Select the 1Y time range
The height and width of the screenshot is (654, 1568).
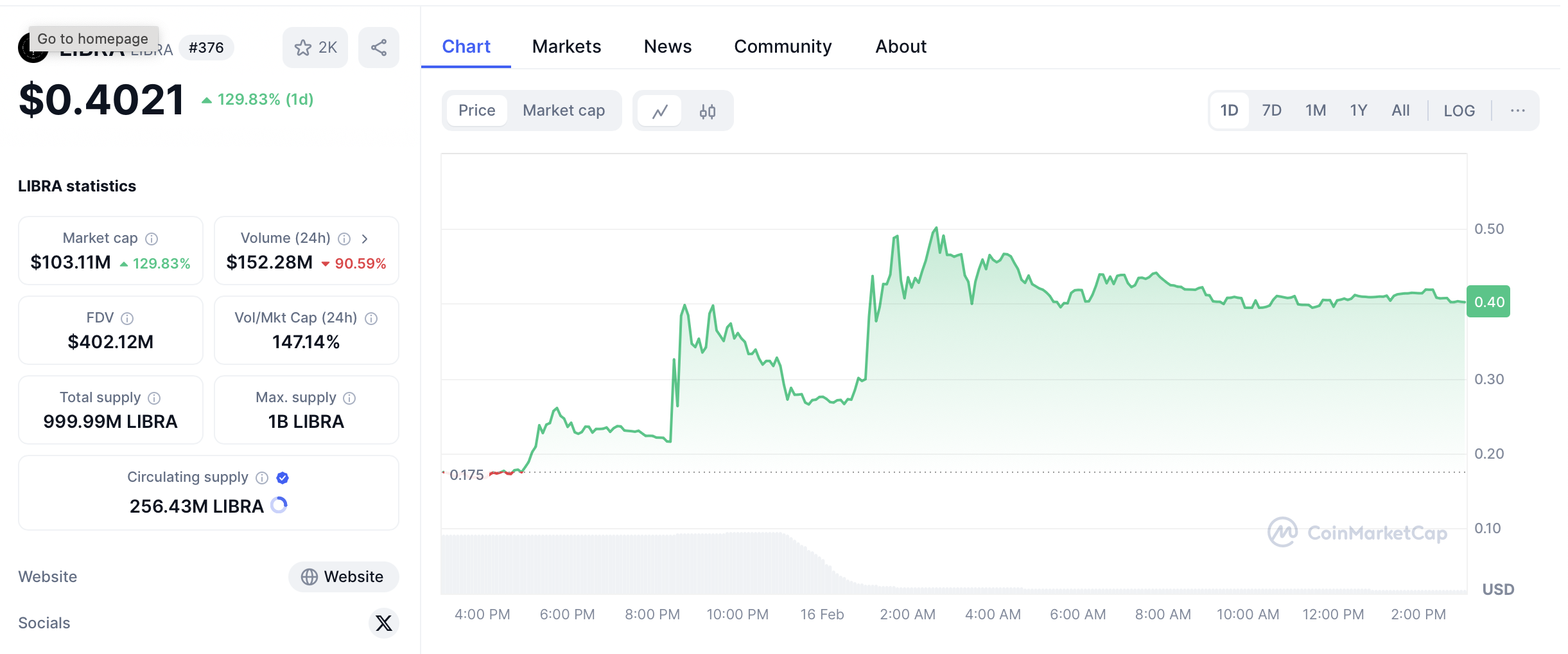(x=1358, y=110)
